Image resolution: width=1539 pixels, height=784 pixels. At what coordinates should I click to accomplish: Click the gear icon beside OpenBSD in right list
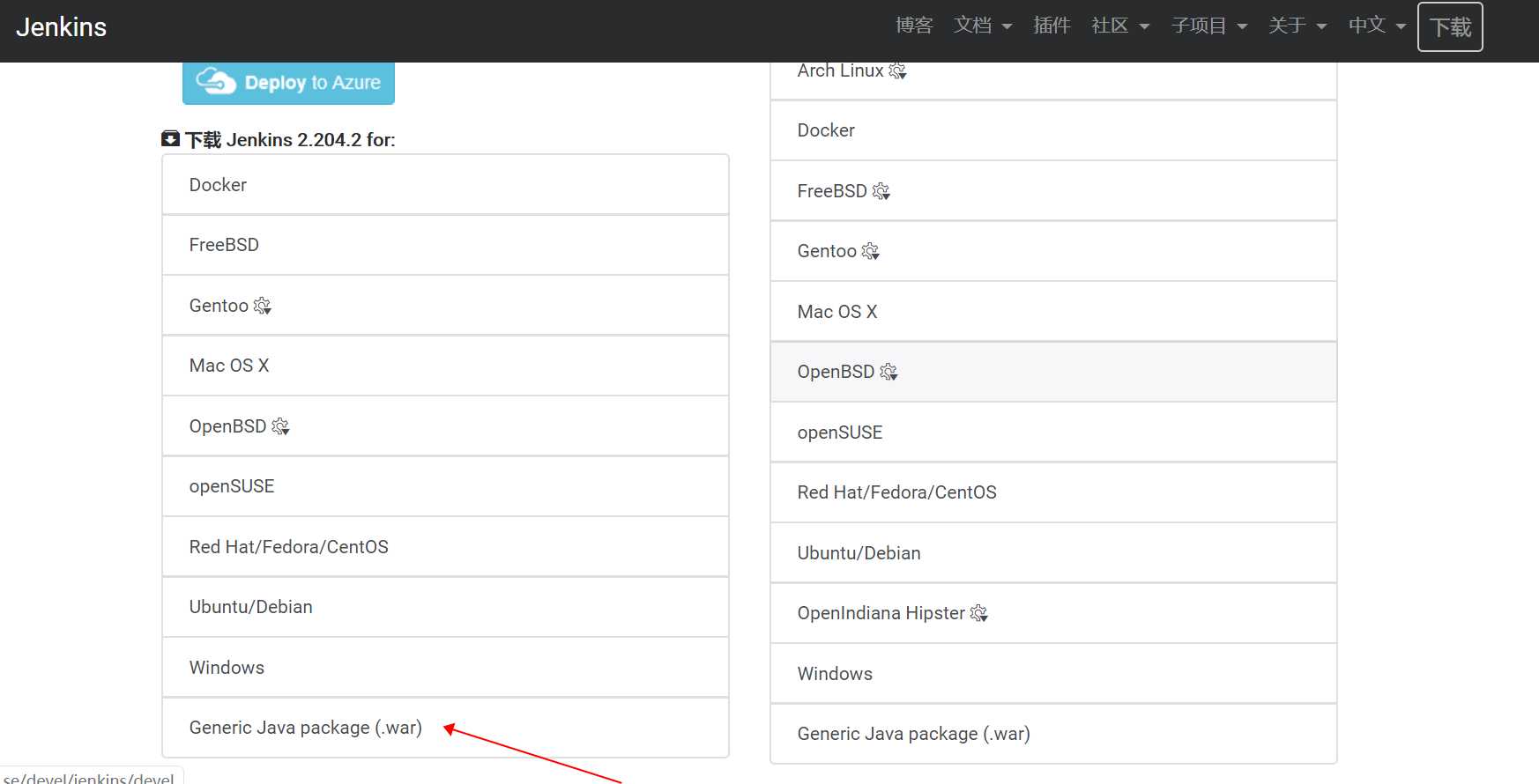tap(888, 372)
